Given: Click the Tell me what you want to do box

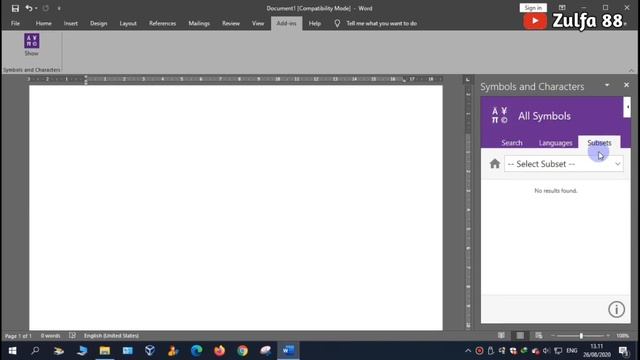Looking at the screenshot, I should click(381, 24).
